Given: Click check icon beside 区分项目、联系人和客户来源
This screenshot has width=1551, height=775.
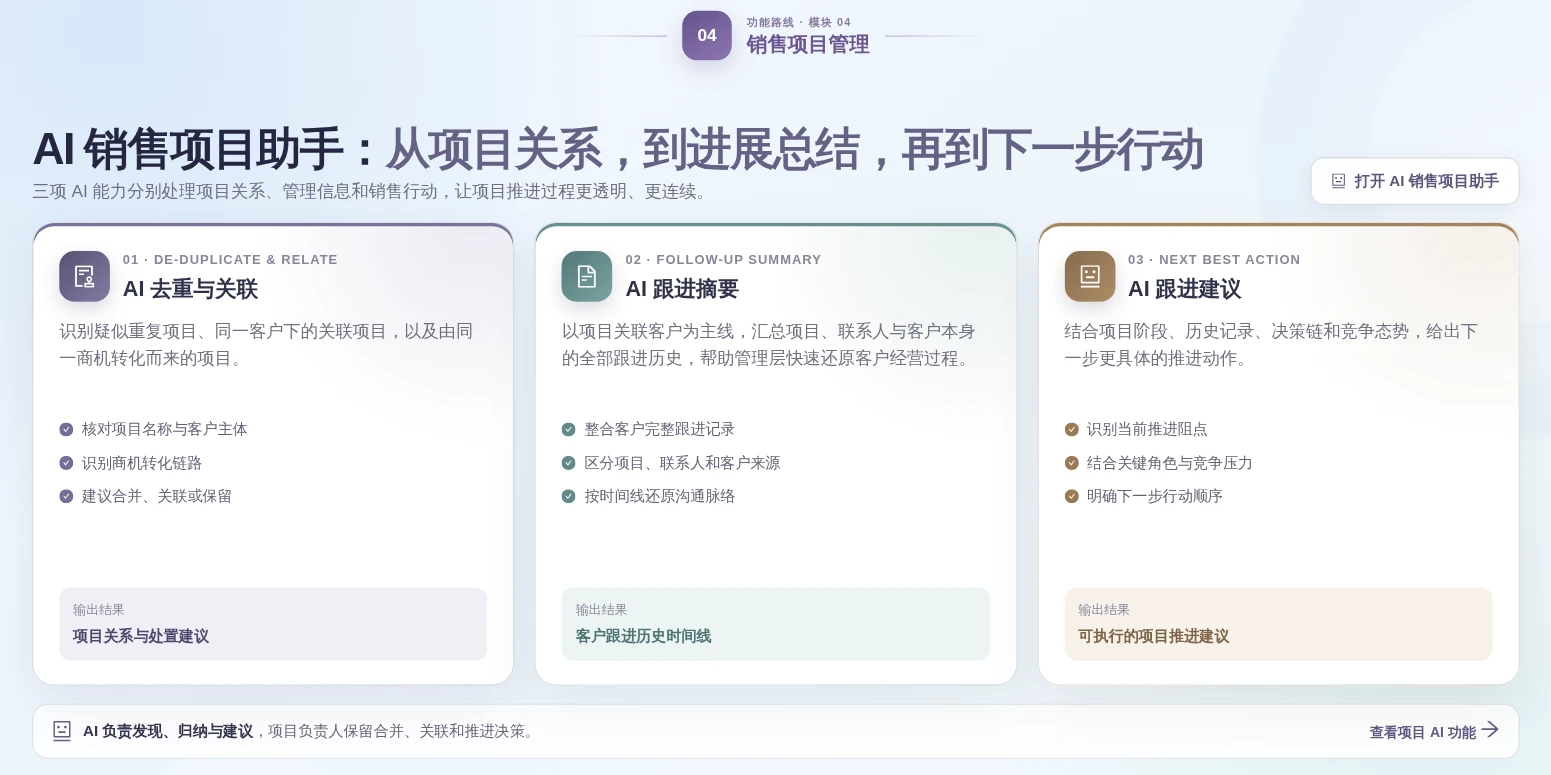Looking at the screenshot, I should [x=569, y=463].
